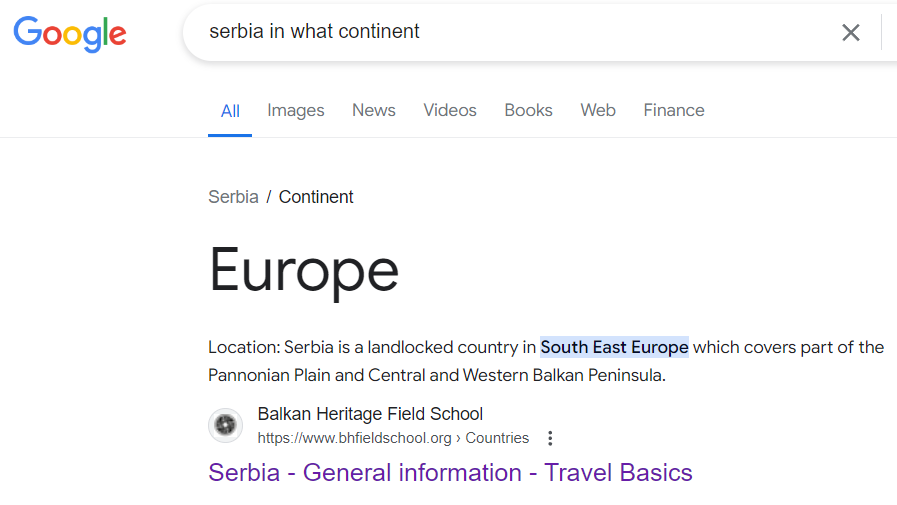Screen dimensions: 897x505
Task: Select the Web tab
Action: [598, 111]
